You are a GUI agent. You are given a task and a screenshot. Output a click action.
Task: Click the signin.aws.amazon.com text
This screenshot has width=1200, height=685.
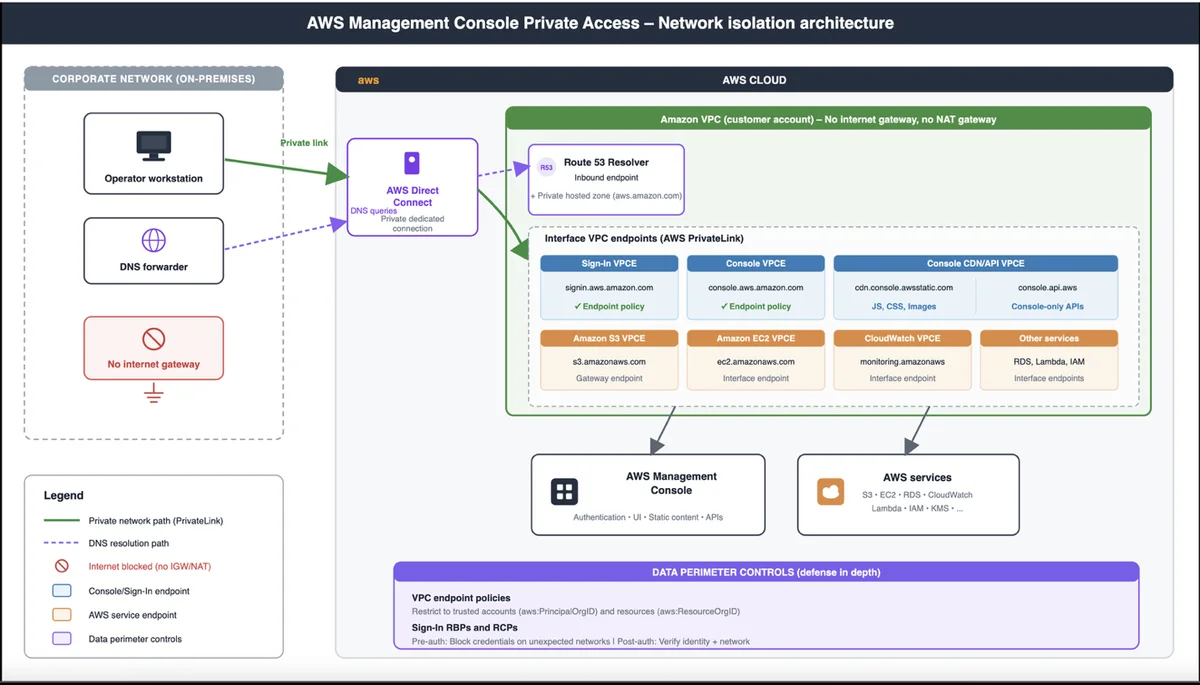point(609,287)
